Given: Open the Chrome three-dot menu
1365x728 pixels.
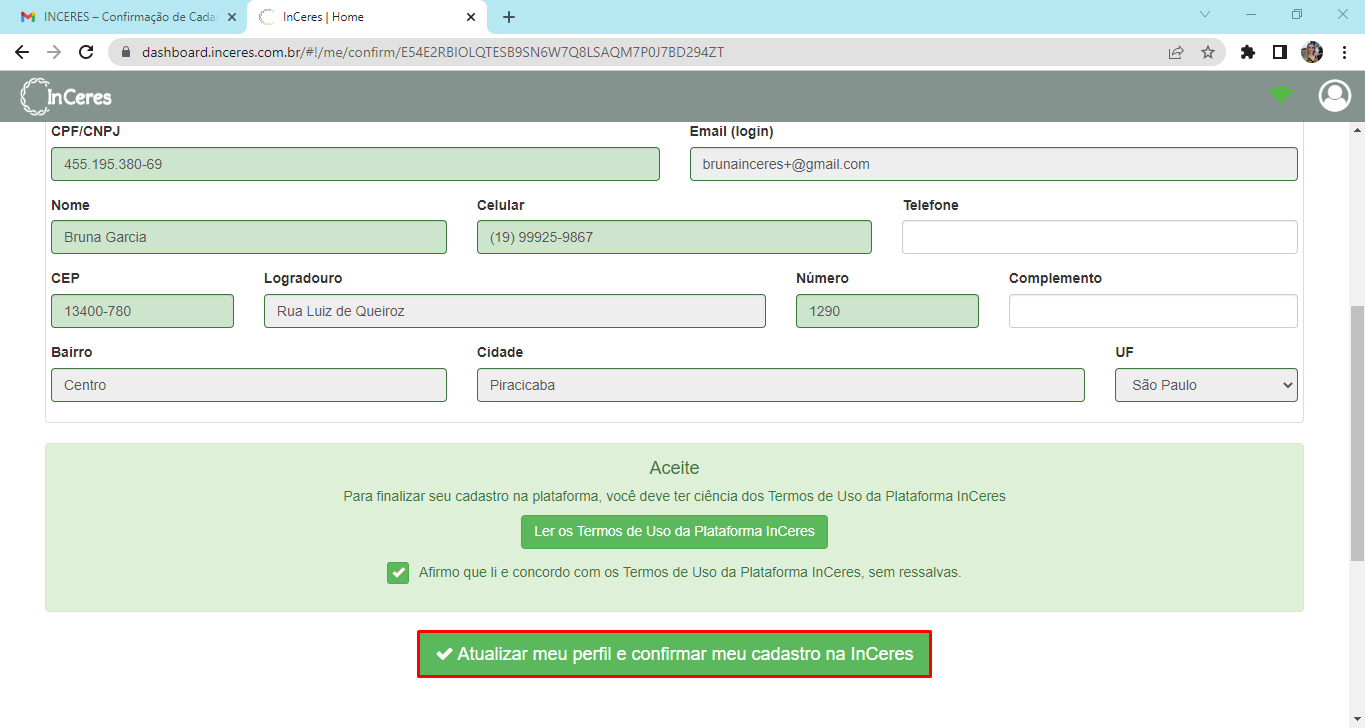Looking at the screenshot, I should (x=1344, y=52).
